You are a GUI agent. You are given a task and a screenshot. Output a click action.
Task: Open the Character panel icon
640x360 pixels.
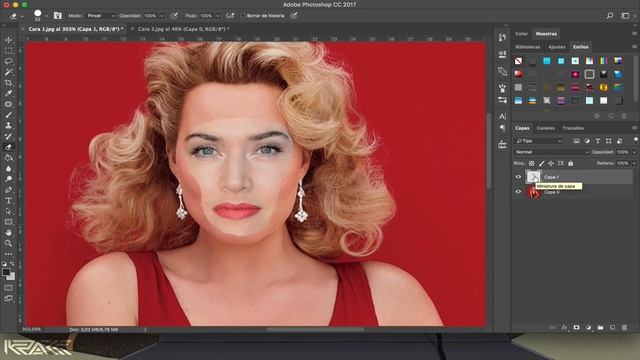502,116
